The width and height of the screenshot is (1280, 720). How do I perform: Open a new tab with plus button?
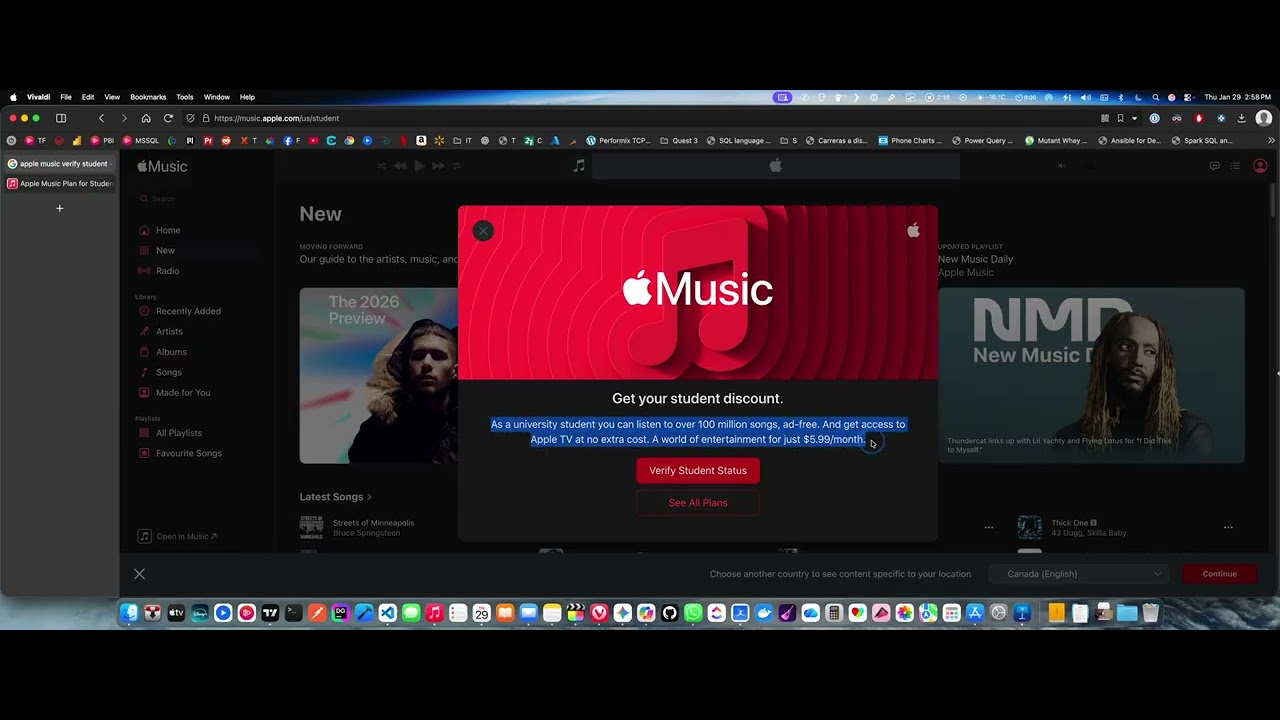[60, 208]
